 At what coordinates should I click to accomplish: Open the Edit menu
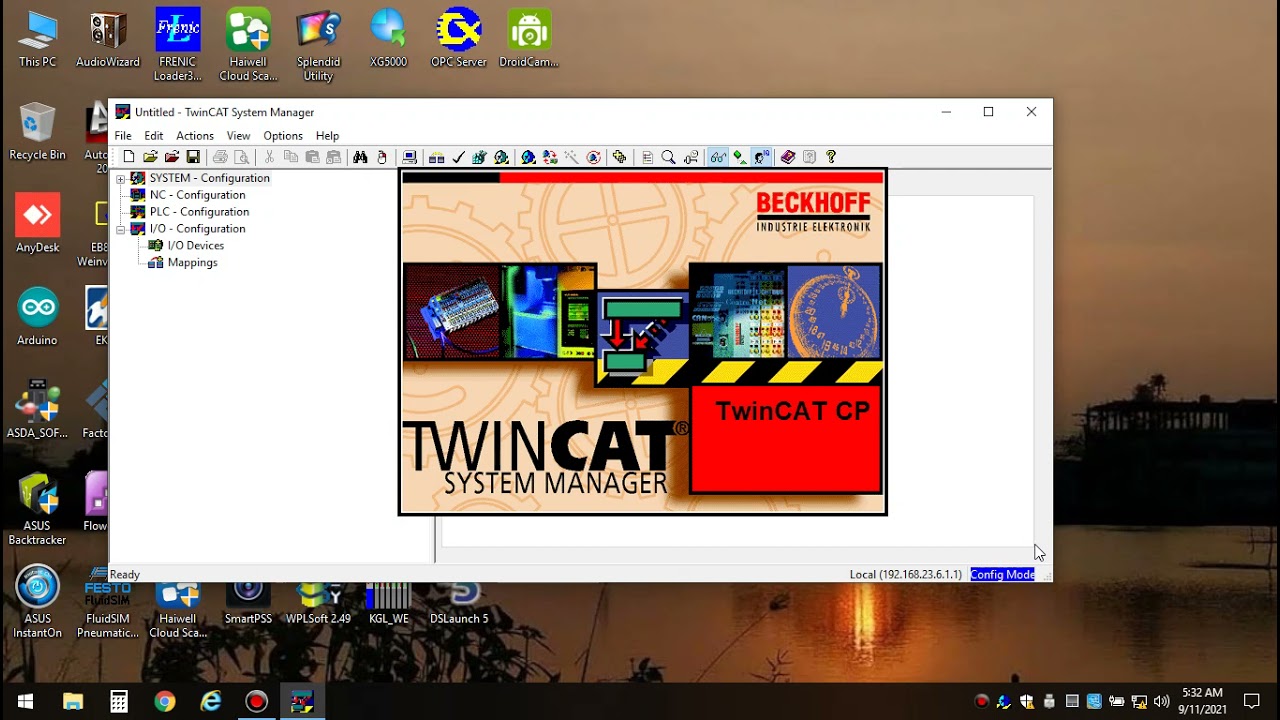click(x=153, y=136)
